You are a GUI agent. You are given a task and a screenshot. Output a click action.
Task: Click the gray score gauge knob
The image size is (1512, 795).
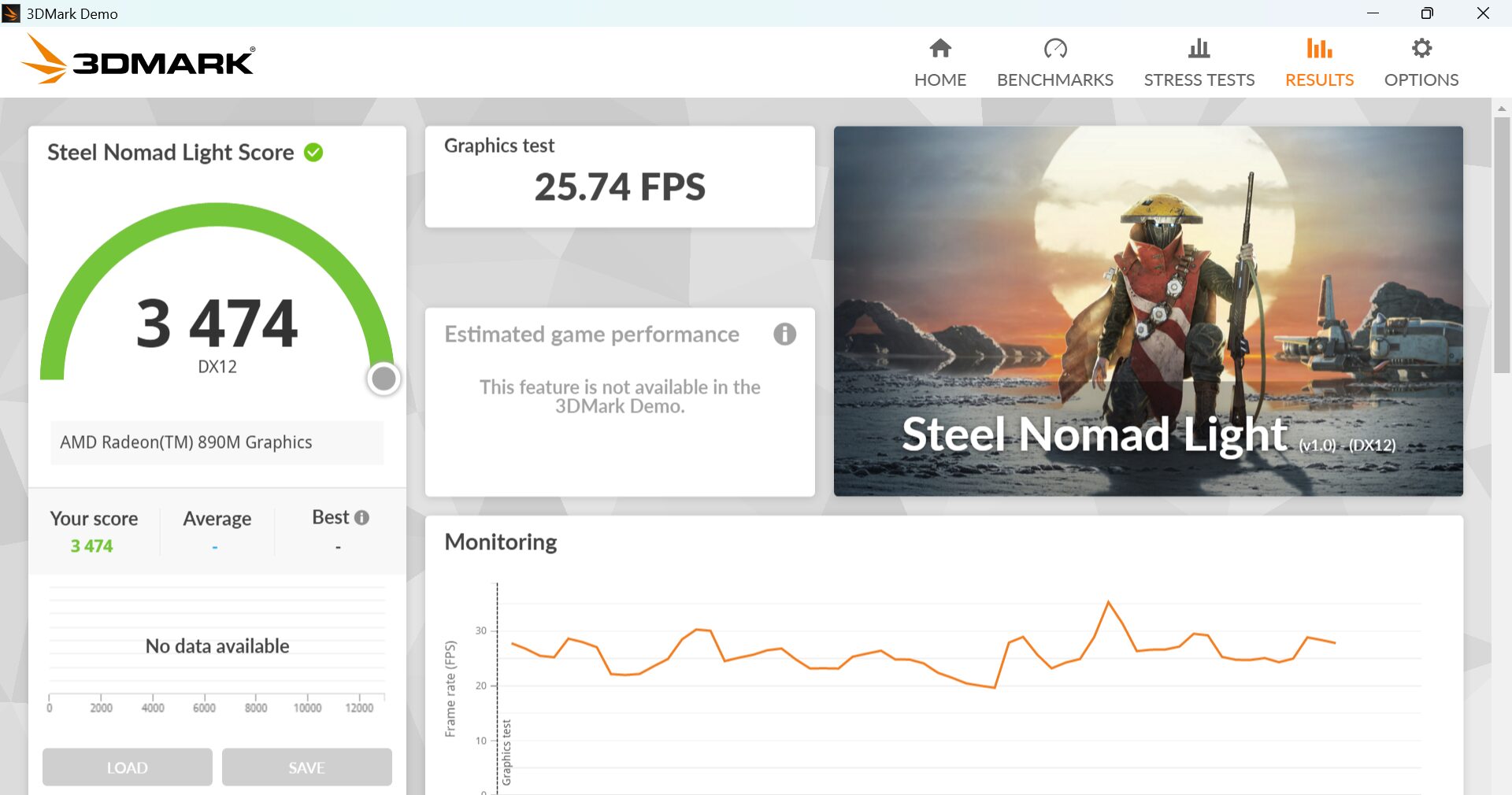[x=384, y=379]
